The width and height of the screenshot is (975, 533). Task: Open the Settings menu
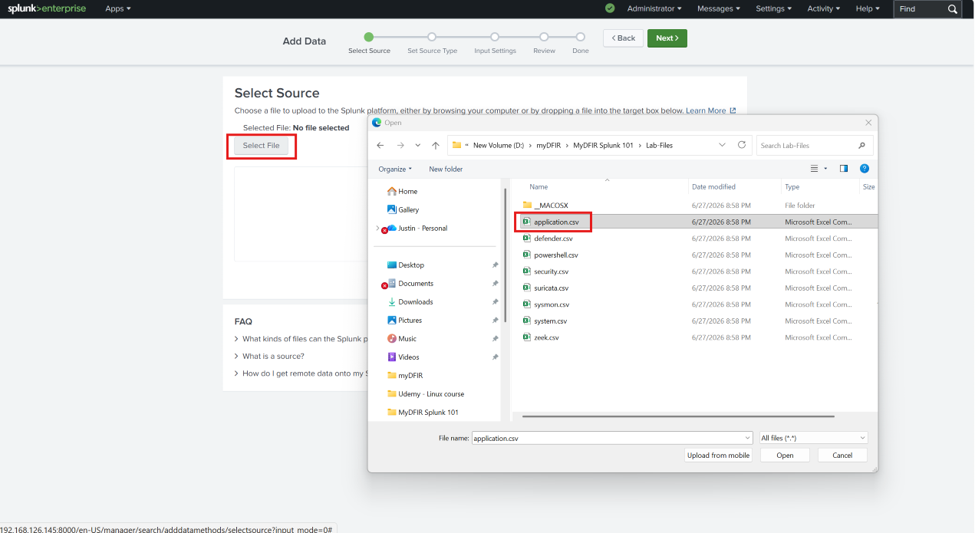[x=774, y=9]
